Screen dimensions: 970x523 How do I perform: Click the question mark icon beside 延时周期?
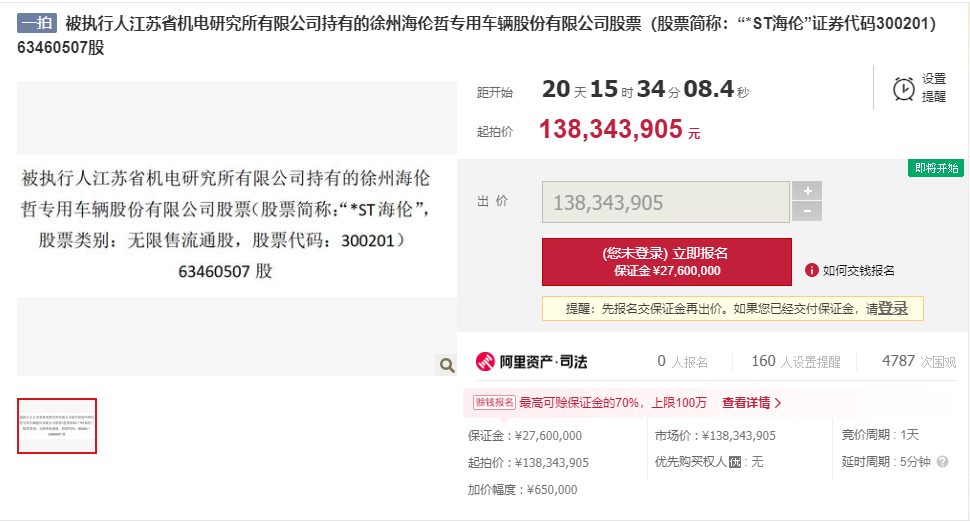click(943, 462)
